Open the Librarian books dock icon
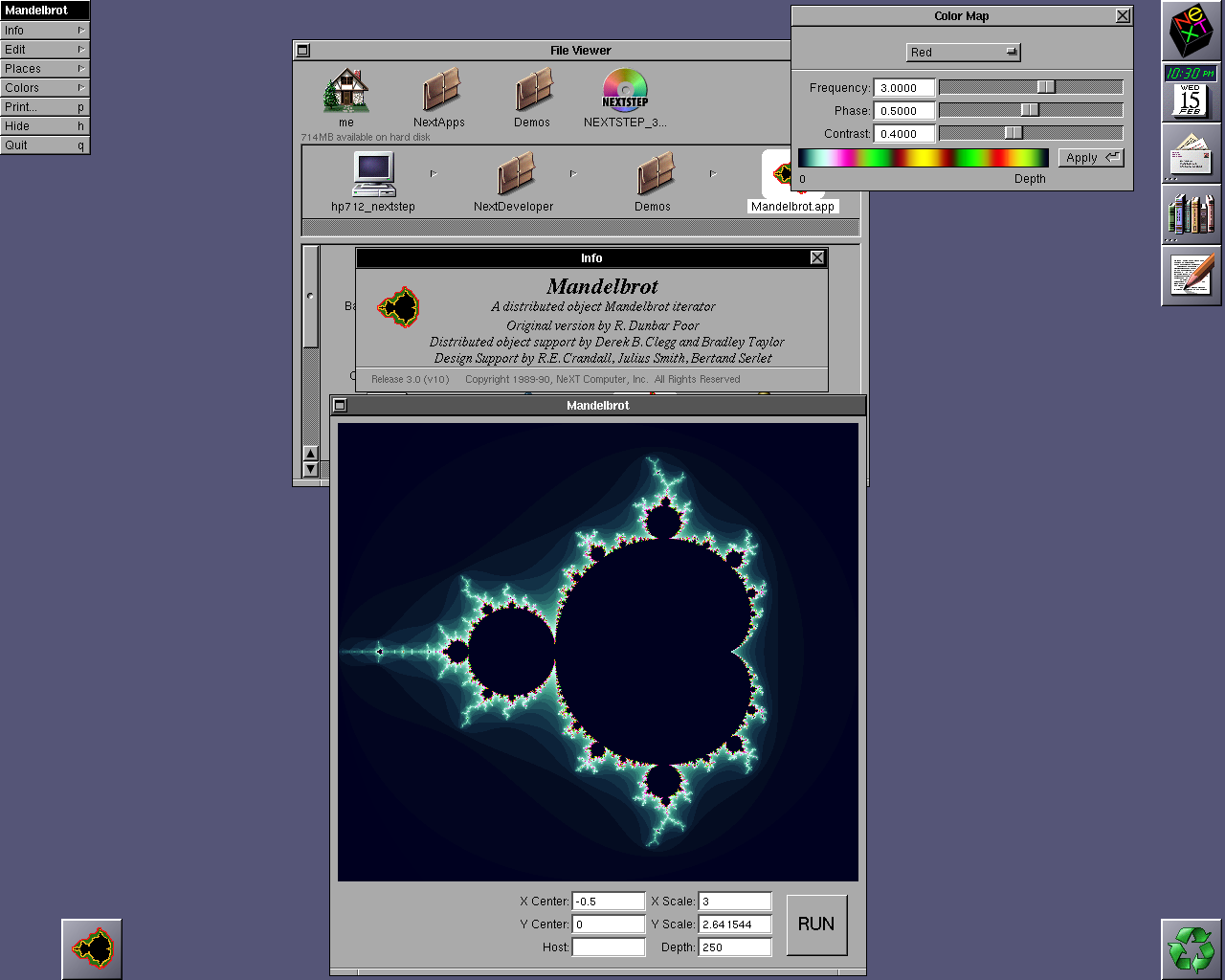The image size is (1225, 980). point(1191,214)
